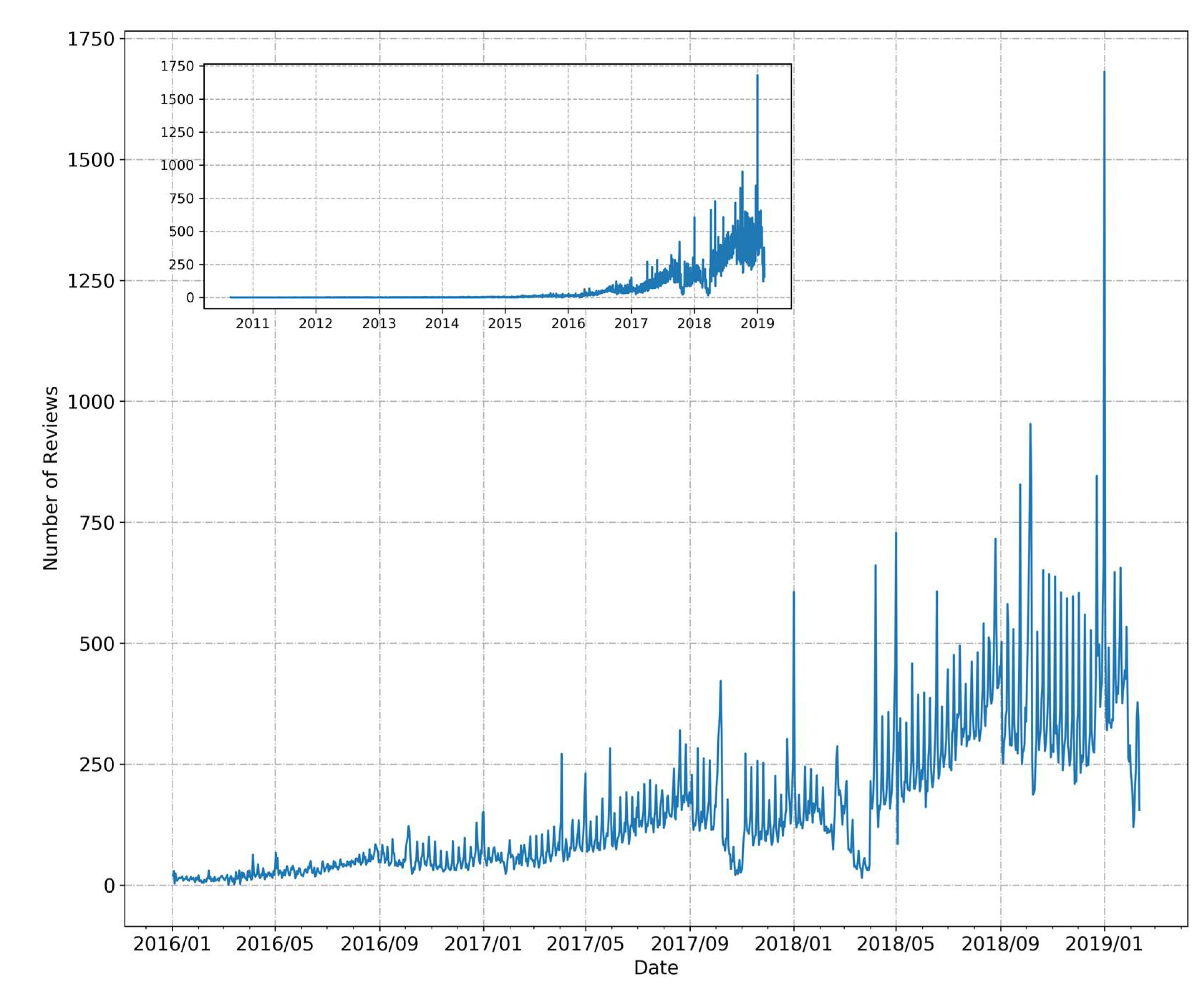Click the 2018/05 x-axis tick label
This screenshot has width=1204, height=992.
895,944
